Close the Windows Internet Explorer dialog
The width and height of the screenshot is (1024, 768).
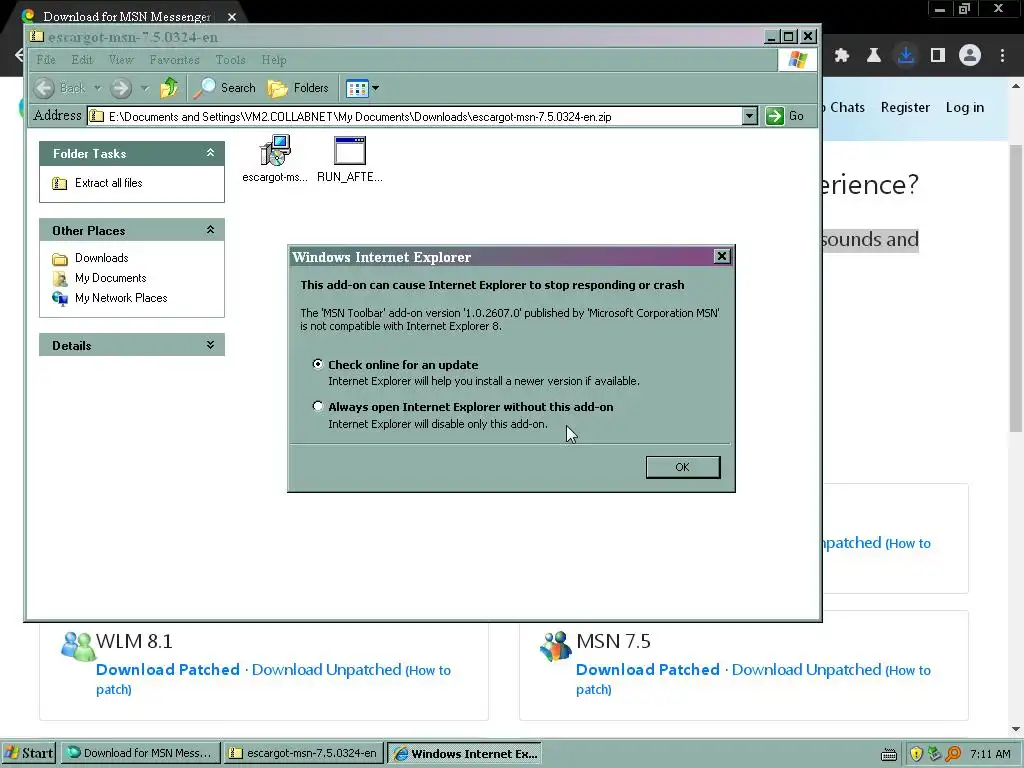722,256
